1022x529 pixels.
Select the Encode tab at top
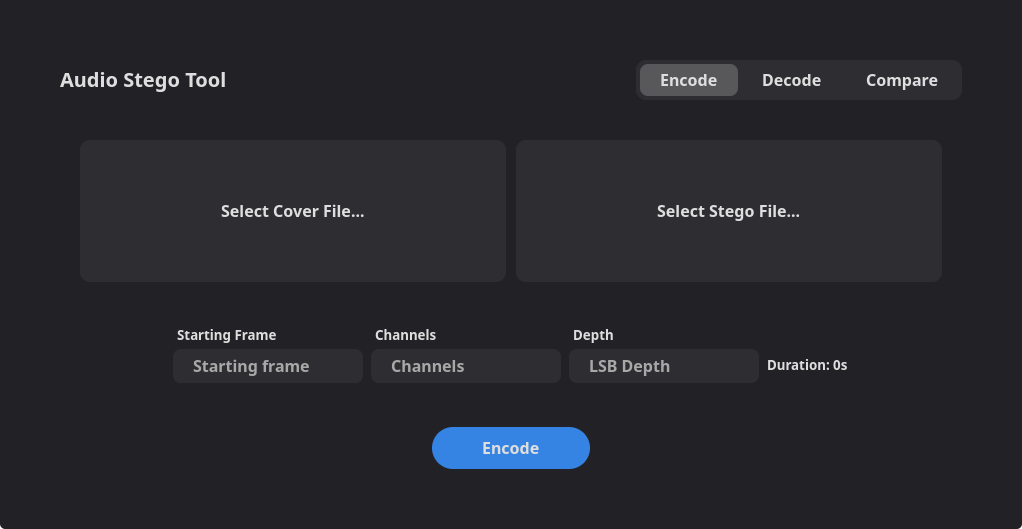tap(688, 80)
